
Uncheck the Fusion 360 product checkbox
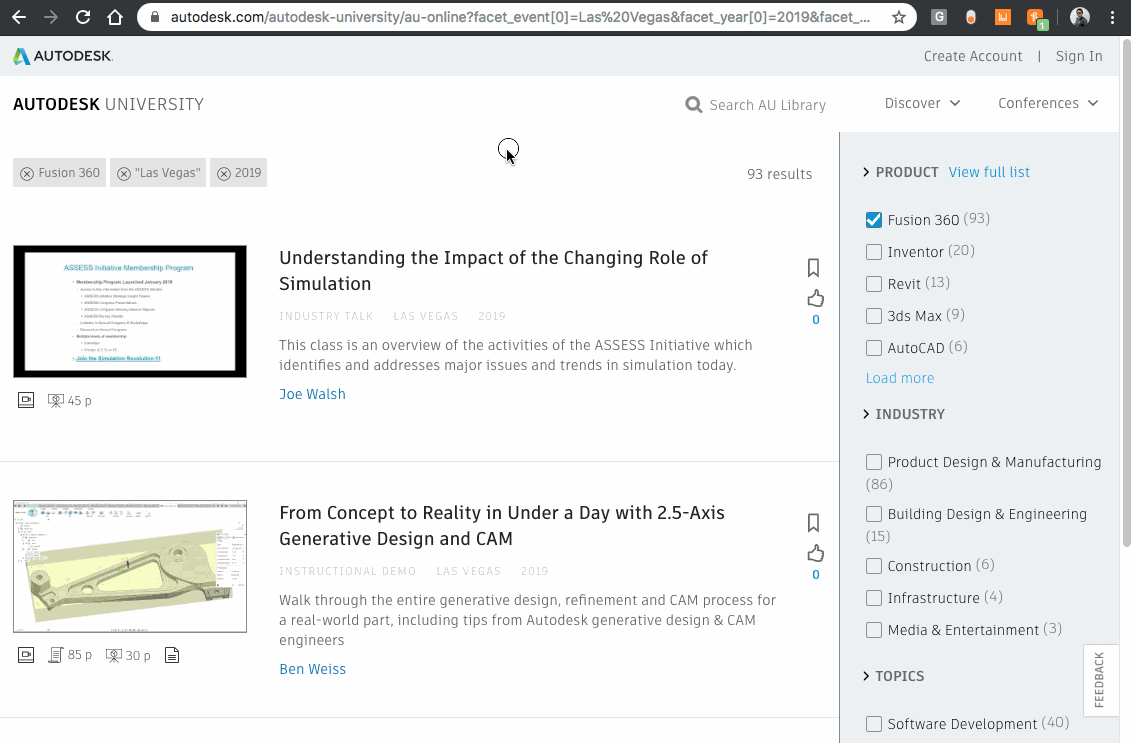[874, 220]
